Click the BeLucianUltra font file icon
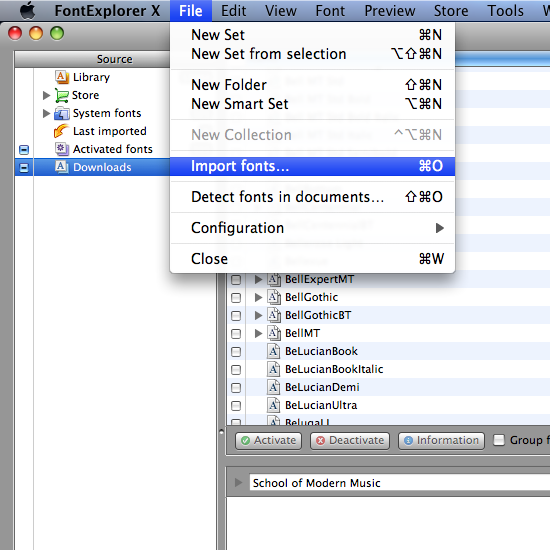Screen dimensions: 550x550 tap(273, 405)
